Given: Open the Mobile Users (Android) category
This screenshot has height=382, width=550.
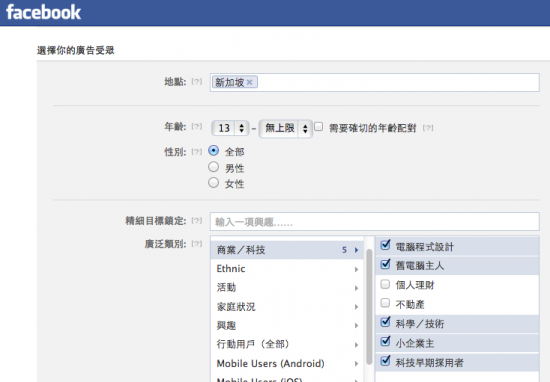Looking at the screenshot, I should click(x=287, y=363).
